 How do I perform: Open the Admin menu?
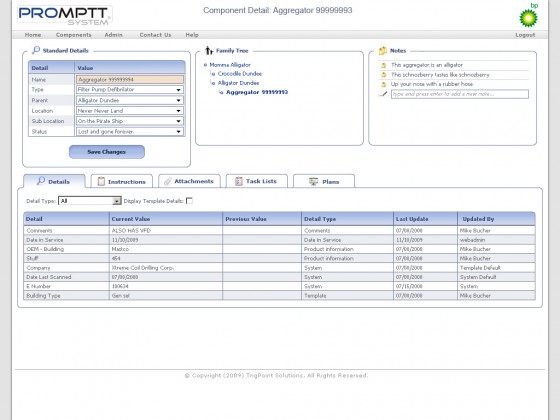pos(114,35)
